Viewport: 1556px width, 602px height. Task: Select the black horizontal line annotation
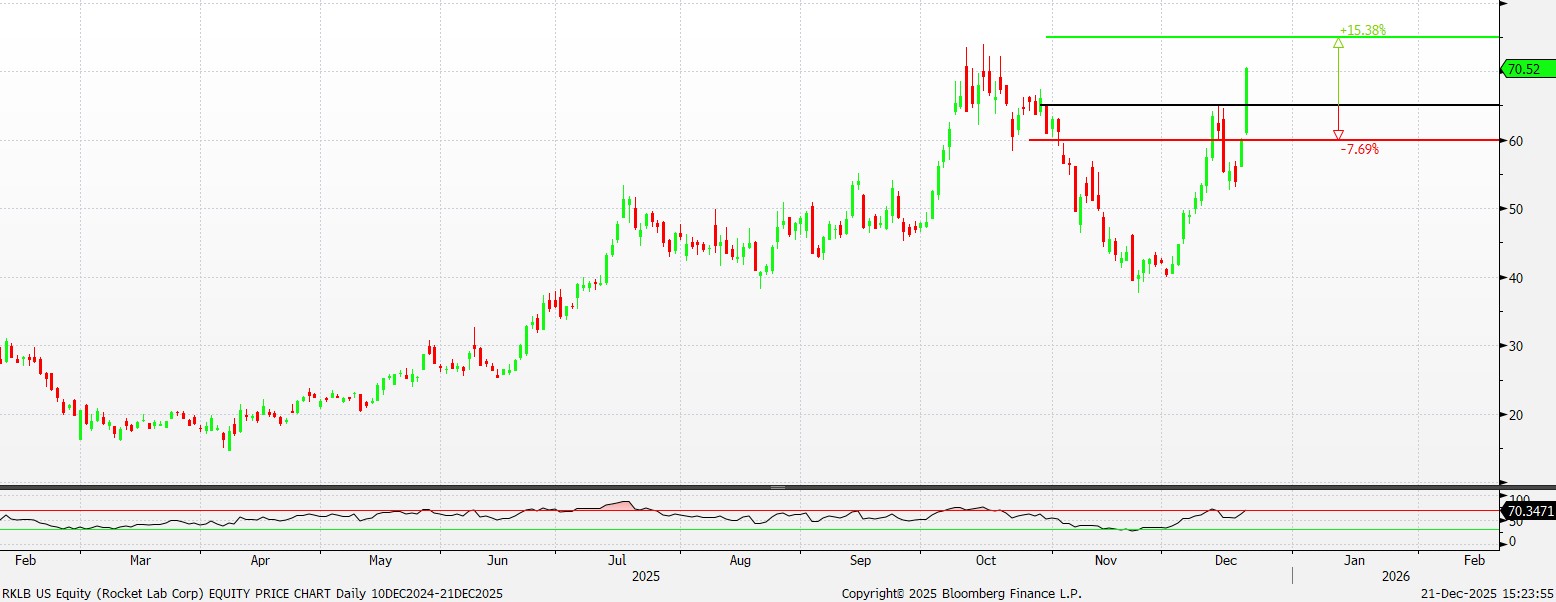(x=1270, y=105)
